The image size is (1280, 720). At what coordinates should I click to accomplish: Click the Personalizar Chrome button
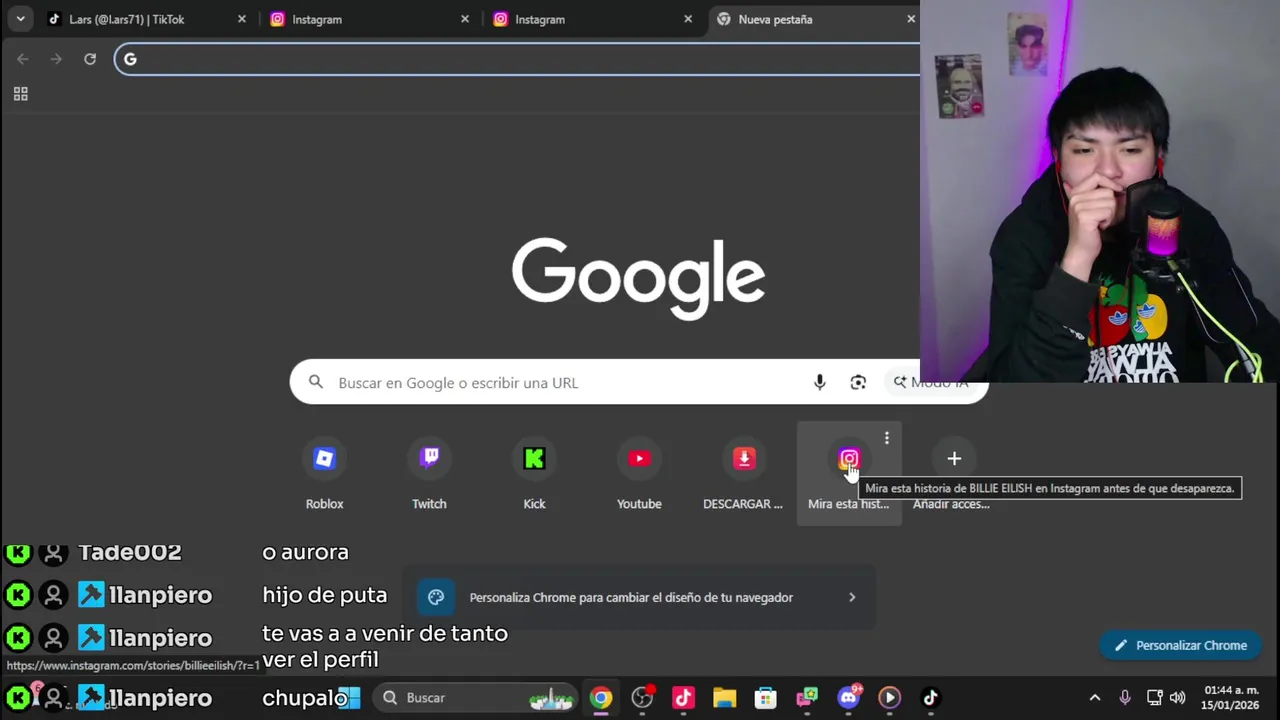[1180, 645]
